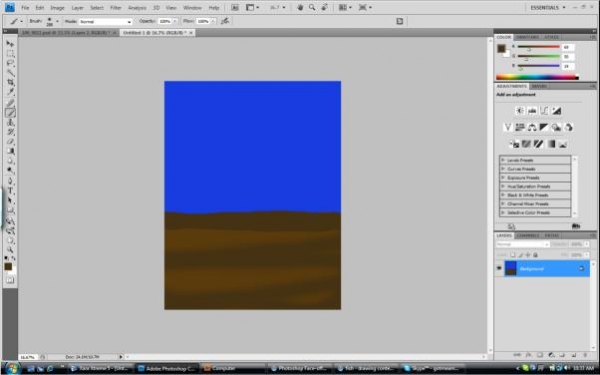The image size is (600, 375).
Task: Select the Horizontal Type tool
Action: point(10,191)
